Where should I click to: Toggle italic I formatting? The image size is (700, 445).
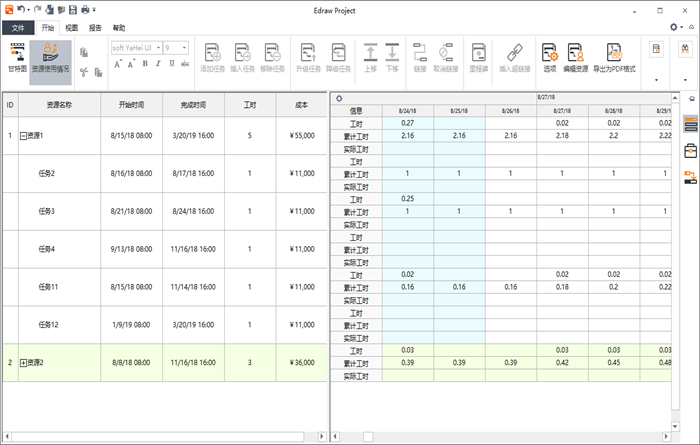pyautogui.click(x=158, y=64)
